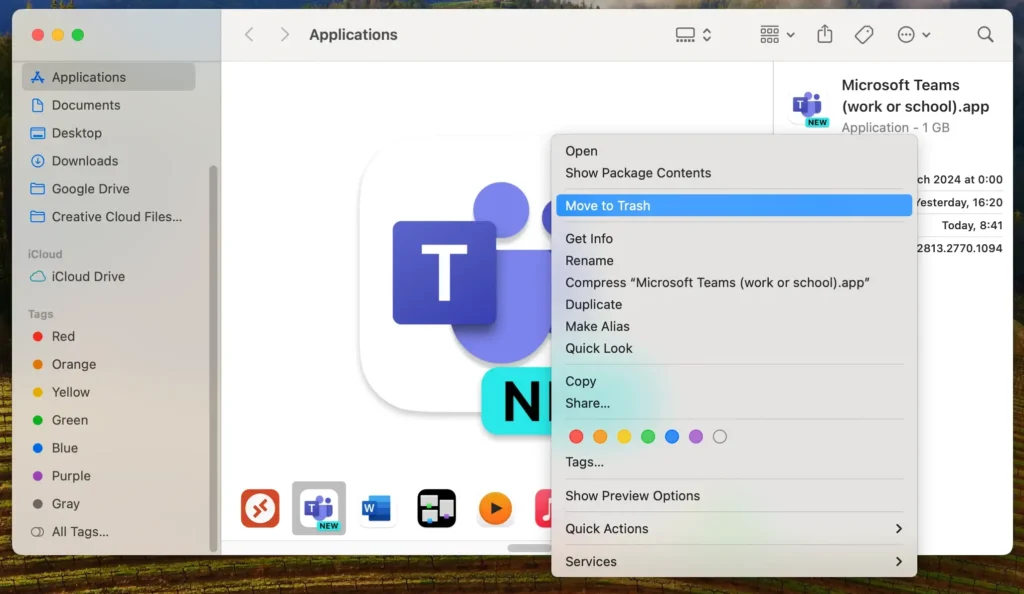Screen dimensions: 1024x594
Task: Open the group-by options dropdown
Action: pos(777,35)
